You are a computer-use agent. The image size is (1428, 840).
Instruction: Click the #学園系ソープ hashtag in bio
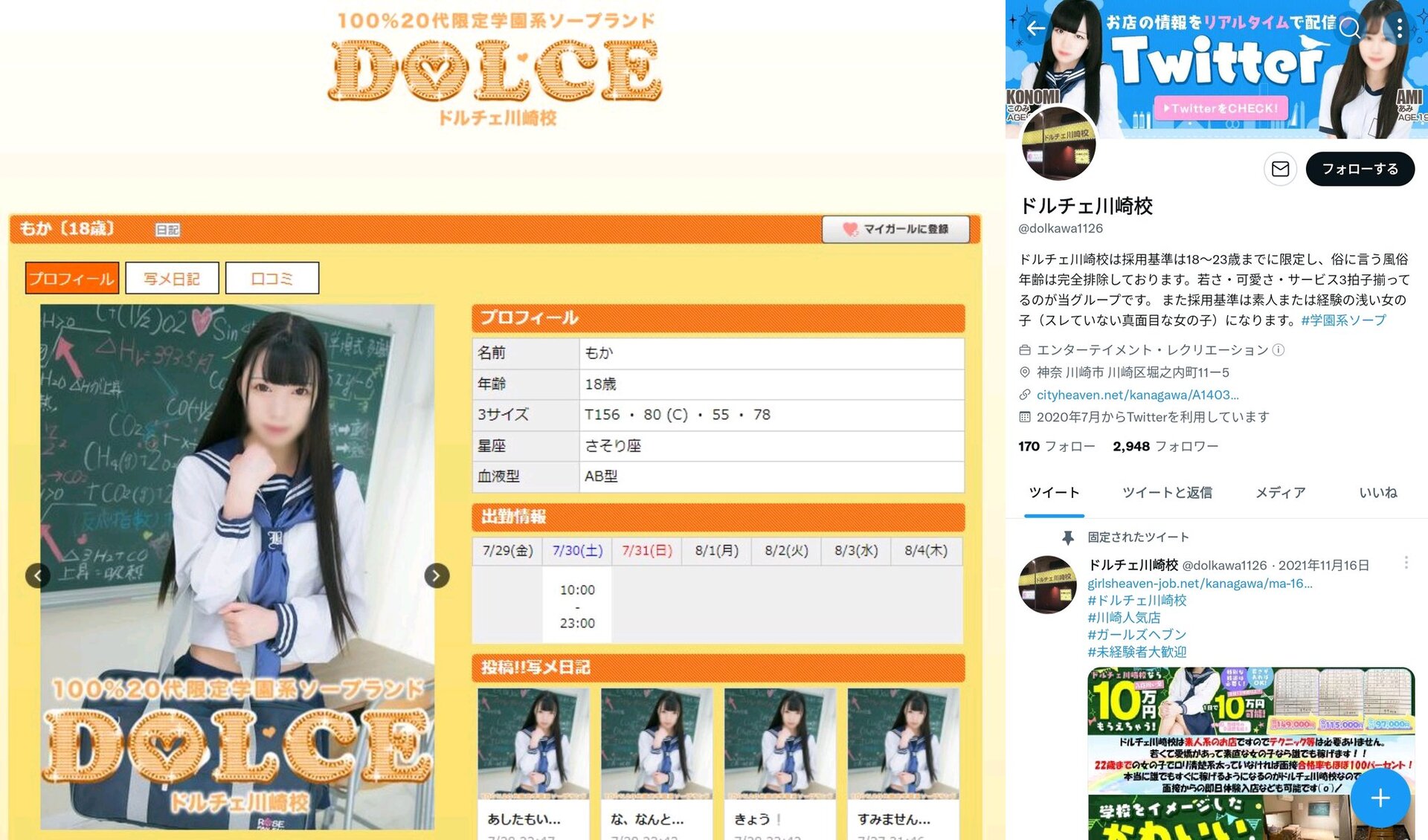click(x=1343, y=320)
